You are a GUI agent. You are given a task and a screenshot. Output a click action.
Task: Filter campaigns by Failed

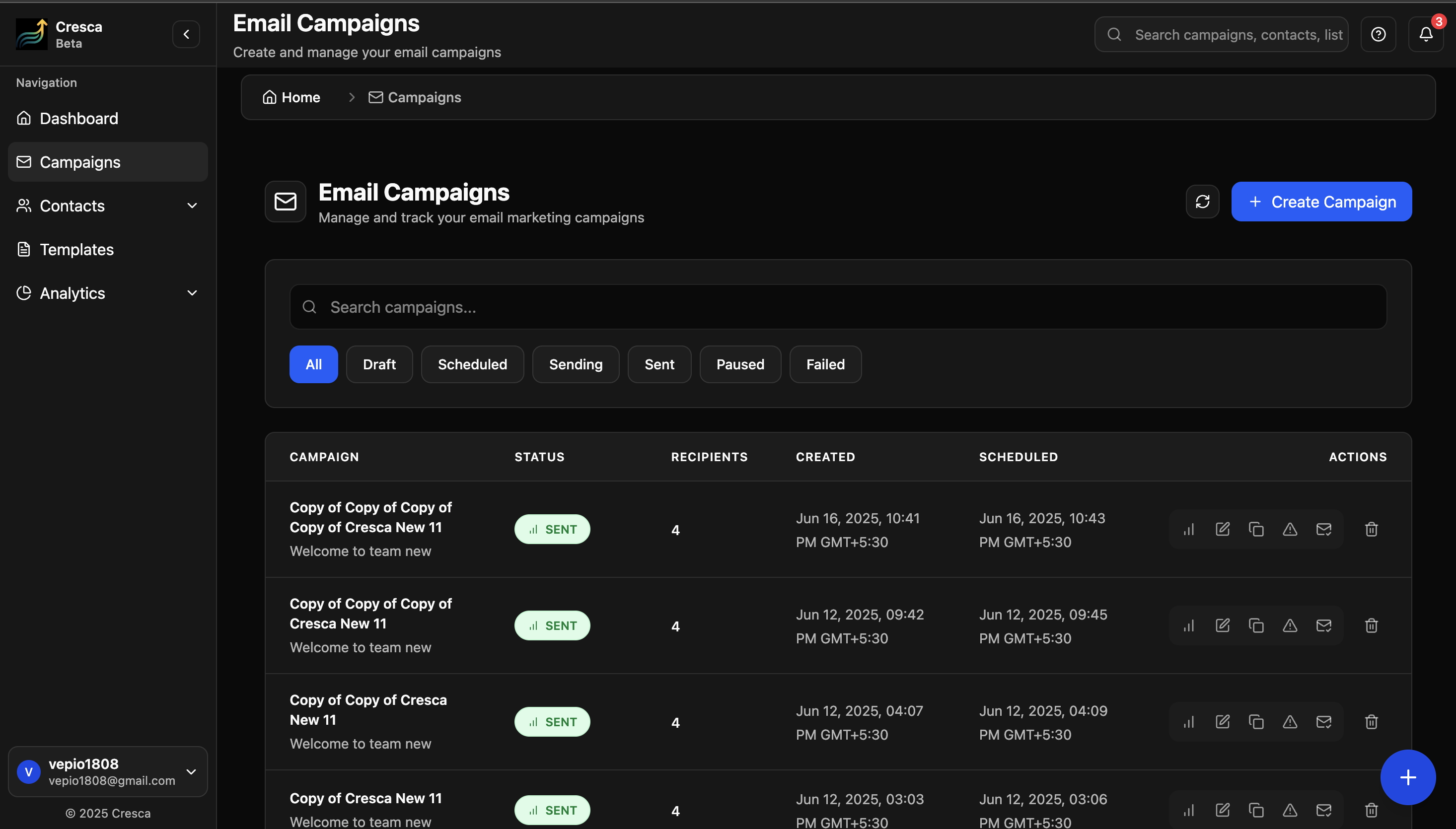tap(825, 364)
